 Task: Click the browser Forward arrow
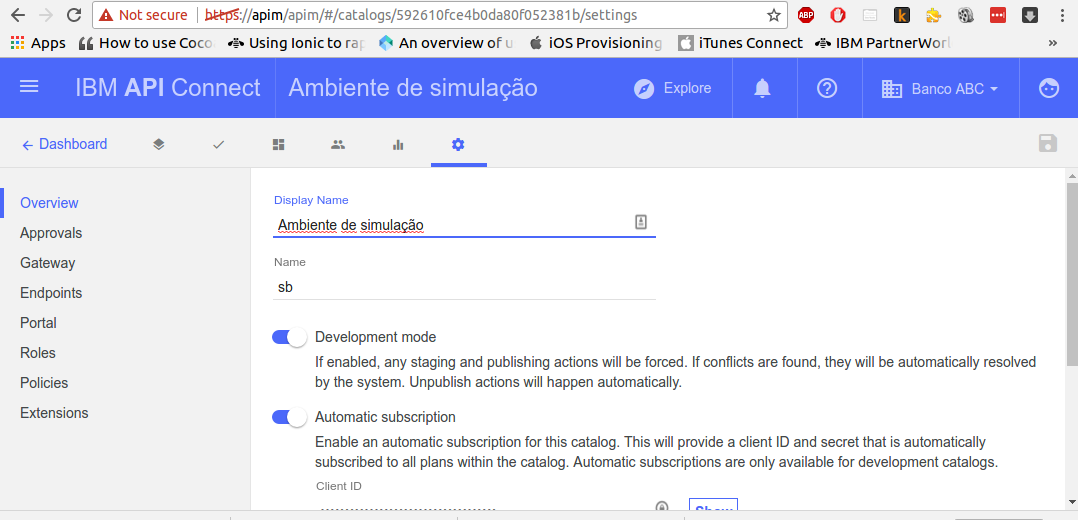pos(47,15)
